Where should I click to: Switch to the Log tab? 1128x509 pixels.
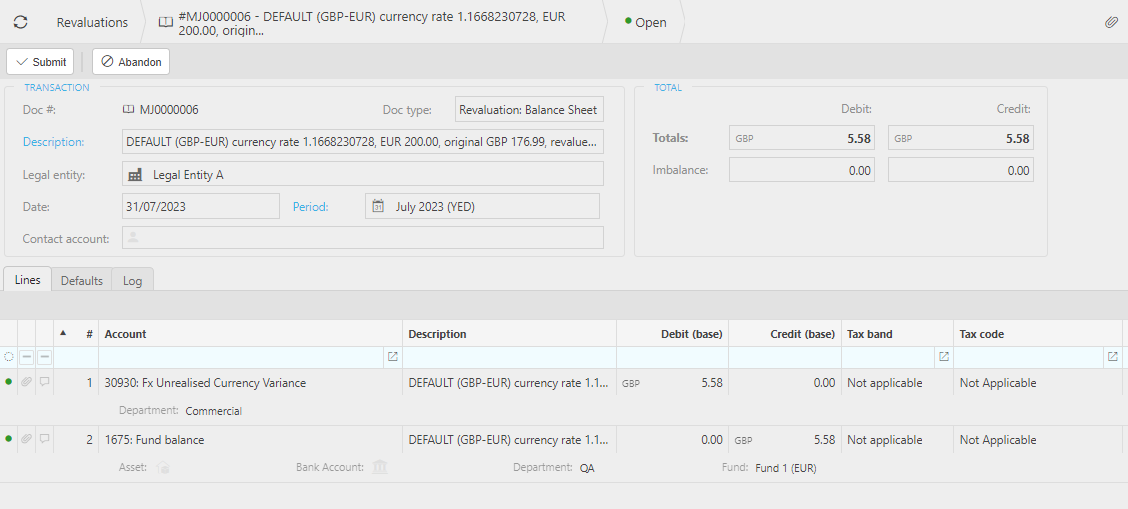[x=132, y=280]
